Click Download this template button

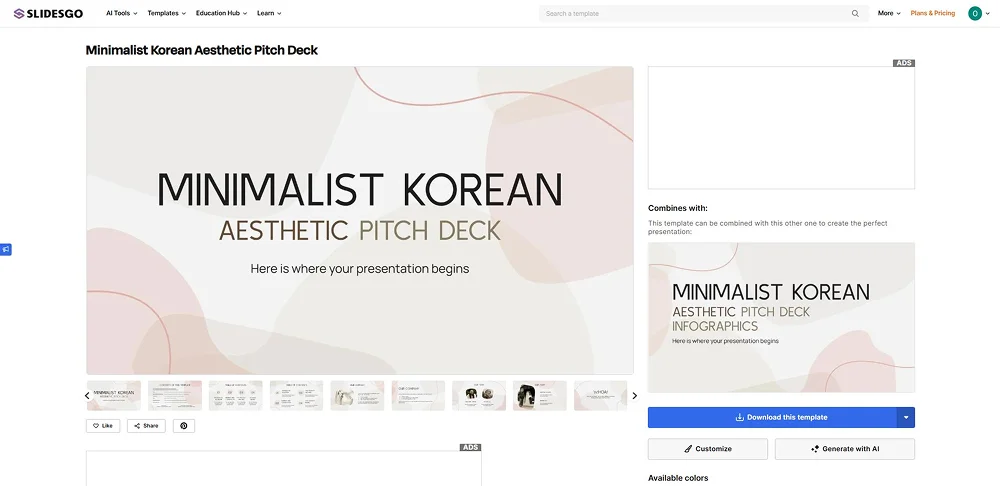tap(772, 417)
